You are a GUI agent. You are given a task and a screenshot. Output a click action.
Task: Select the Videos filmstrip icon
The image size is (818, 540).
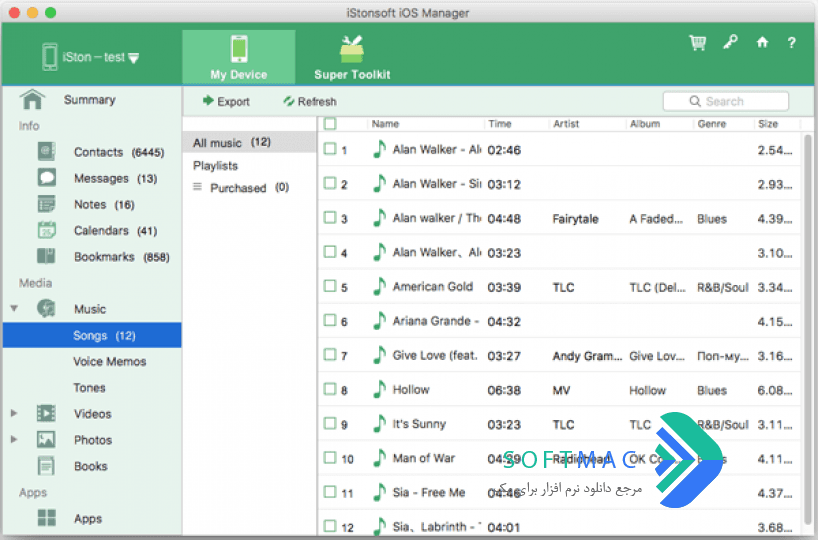click(x=46, y=413)
